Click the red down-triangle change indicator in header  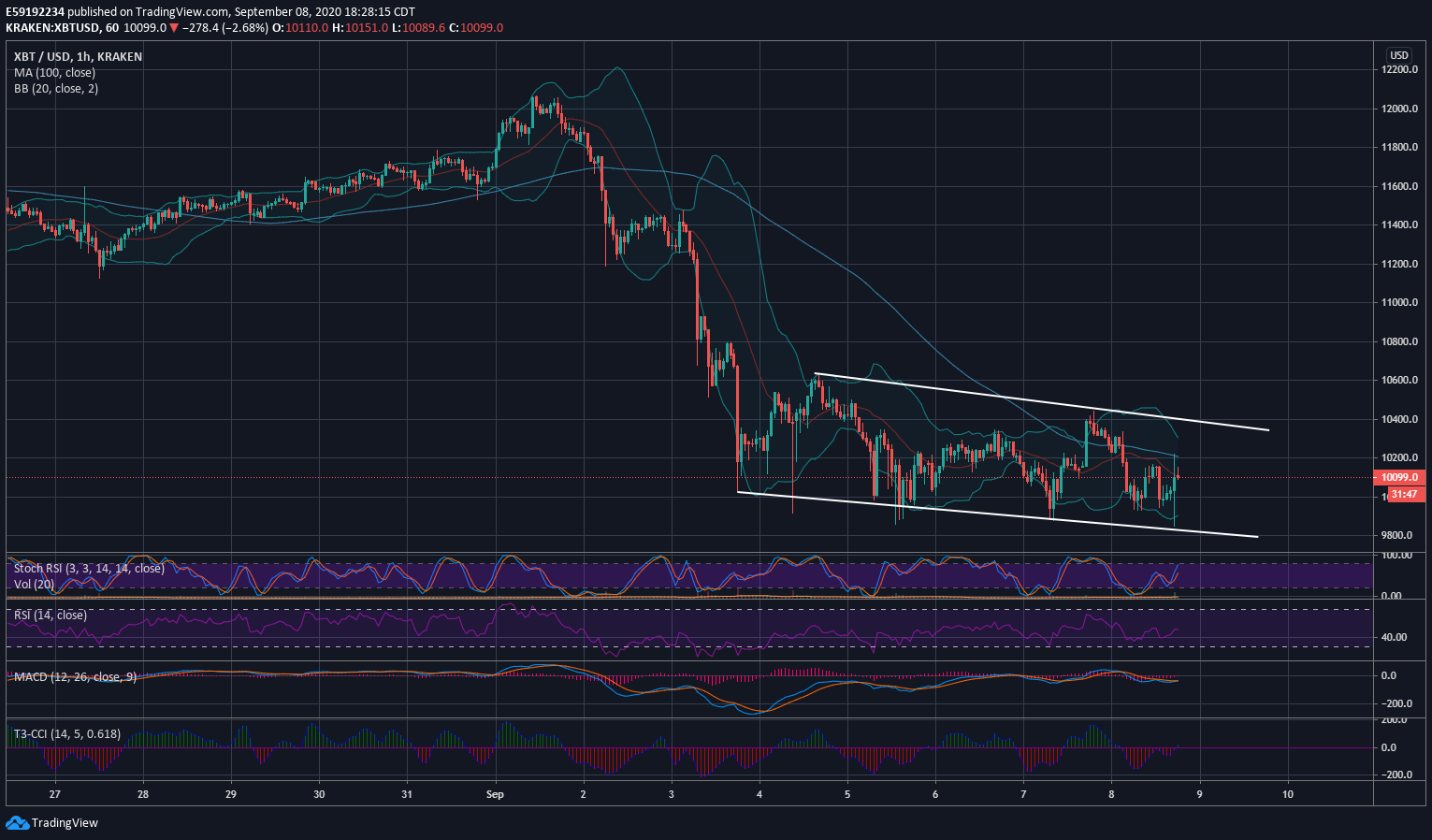[x=174, y=28]
